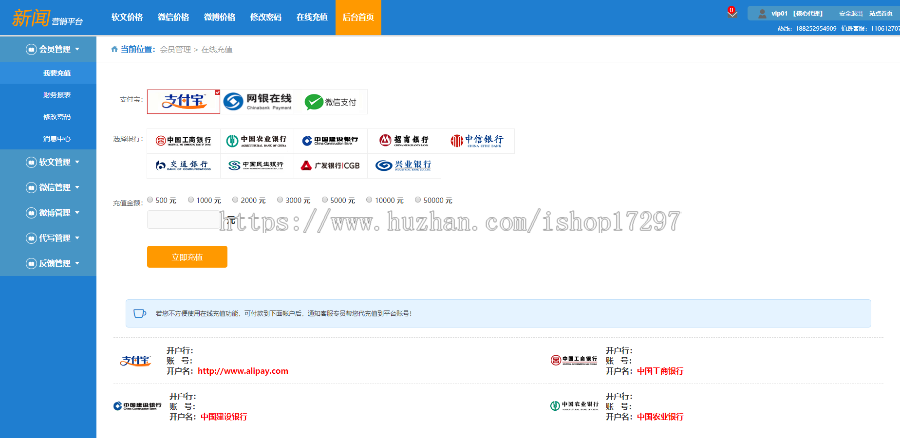The image size is (900, 438).
Task: Click the circle icon beside 软文管理
Action: click(31, 162)
